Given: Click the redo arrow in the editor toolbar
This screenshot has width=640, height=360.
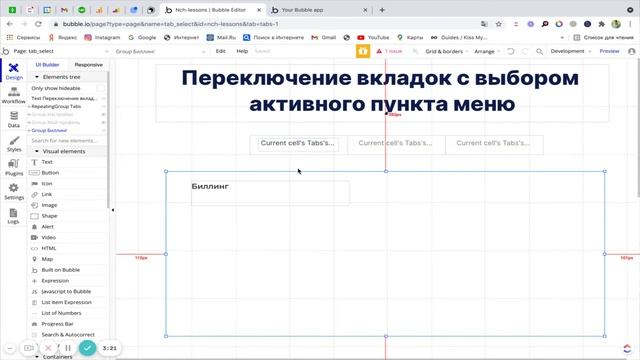Looking at the screenshot, I should (x=525, y=51).
